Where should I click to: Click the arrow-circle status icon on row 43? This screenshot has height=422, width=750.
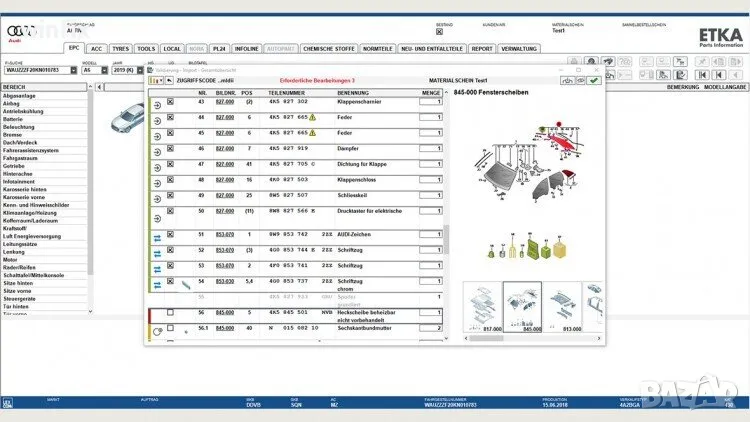[x=158, y=103]
